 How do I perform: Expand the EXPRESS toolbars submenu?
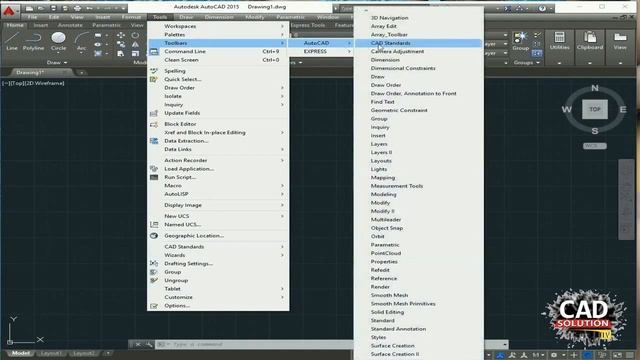coord(320,51)
